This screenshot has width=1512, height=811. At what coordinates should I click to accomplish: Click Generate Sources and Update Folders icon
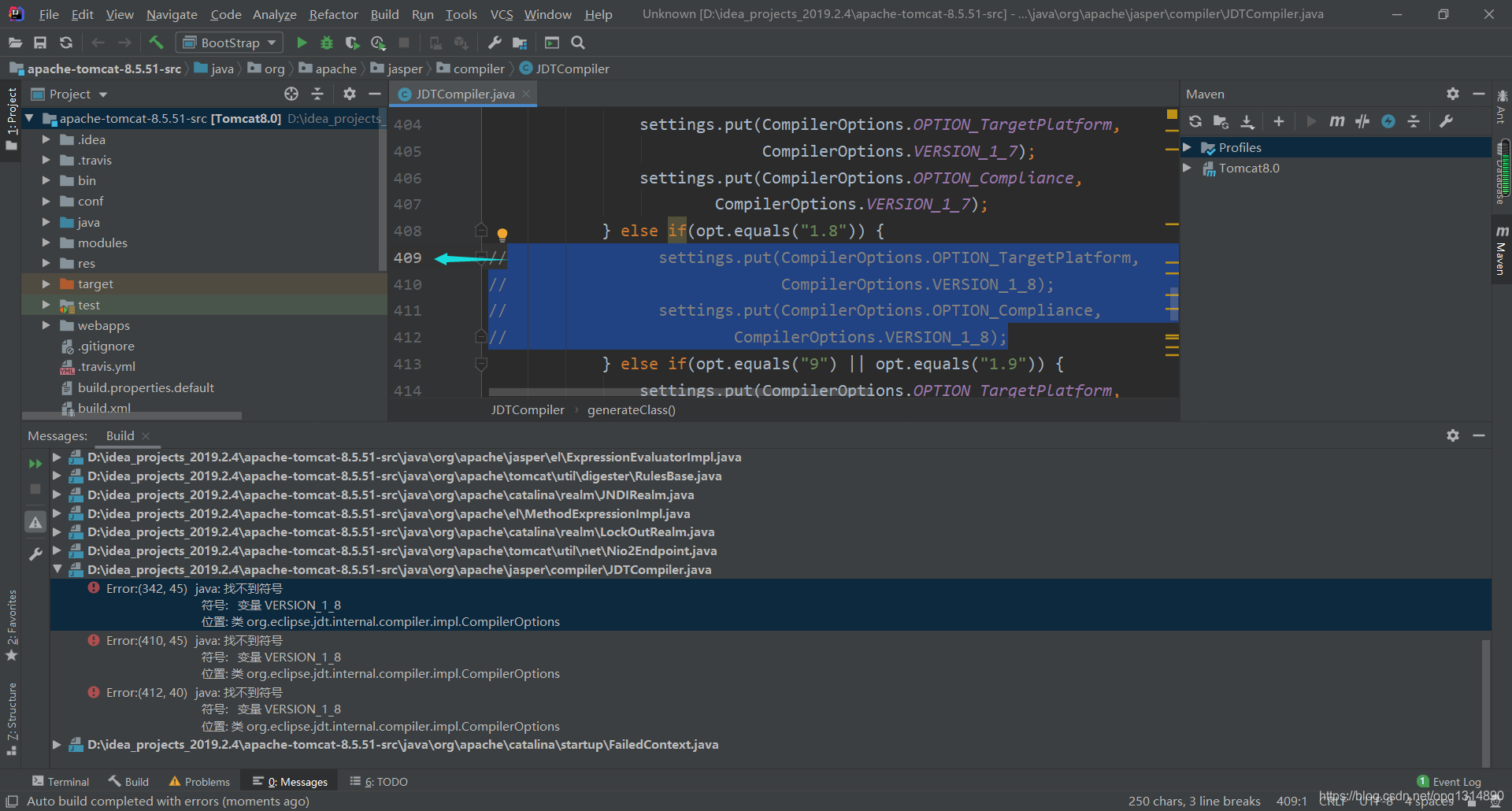click(x=1221, y=121)
